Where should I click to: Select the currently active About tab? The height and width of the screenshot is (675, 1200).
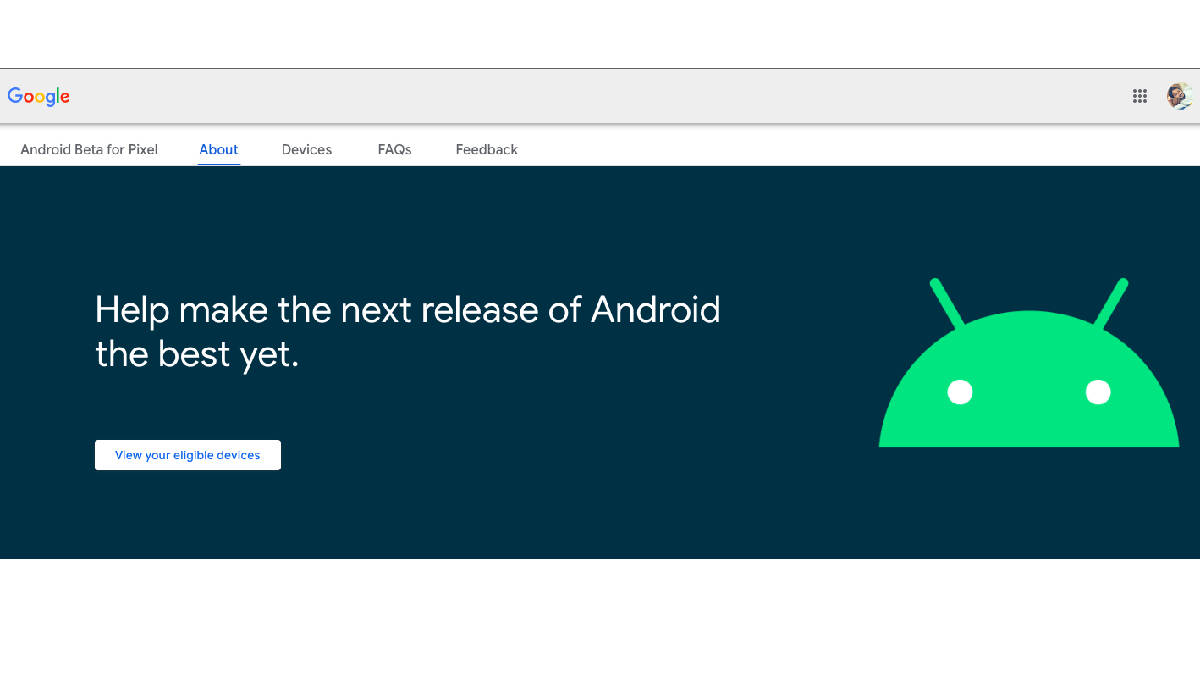(218, 149)
